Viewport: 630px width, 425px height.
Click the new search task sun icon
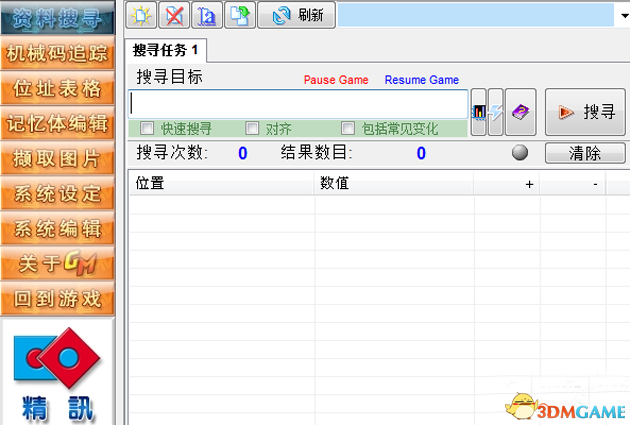tap(143, 15)
